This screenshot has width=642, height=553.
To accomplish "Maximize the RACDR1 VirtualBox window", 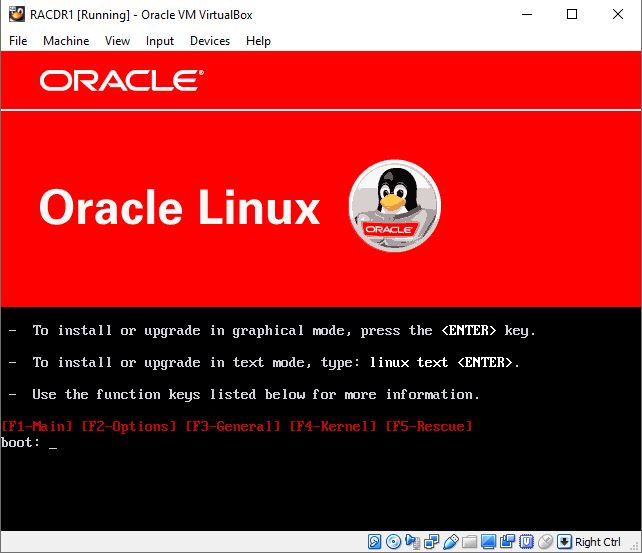I will pos(572,14).
